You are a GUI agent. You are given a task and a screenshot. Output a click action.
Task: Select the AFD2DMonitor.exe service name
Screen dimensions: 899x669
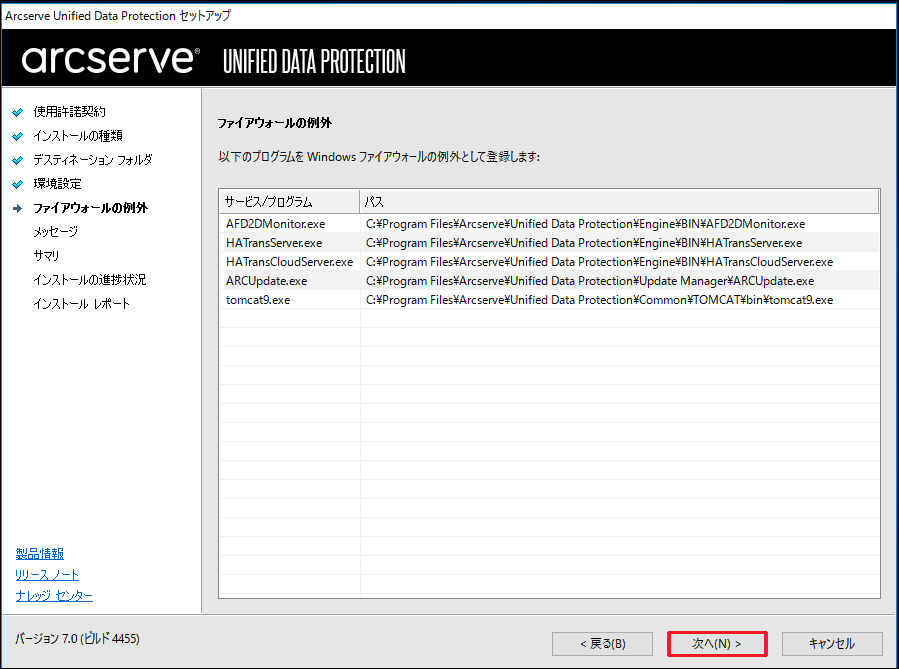(275, 224)
